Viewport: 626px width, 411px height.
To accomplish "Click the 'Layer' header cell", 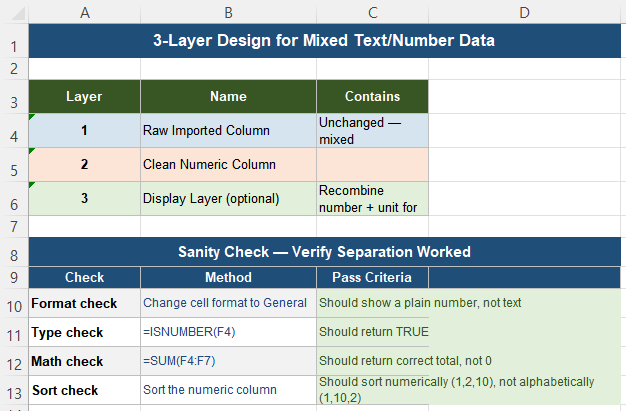I will click(85, 97).
